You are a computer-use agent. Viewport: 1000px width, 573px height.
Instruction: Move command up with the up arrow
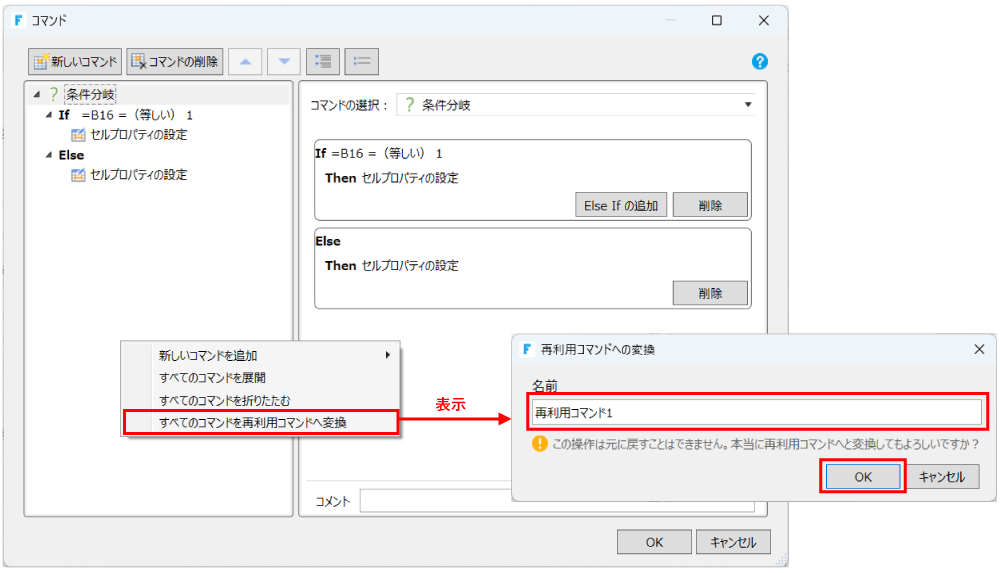[245, 62]
